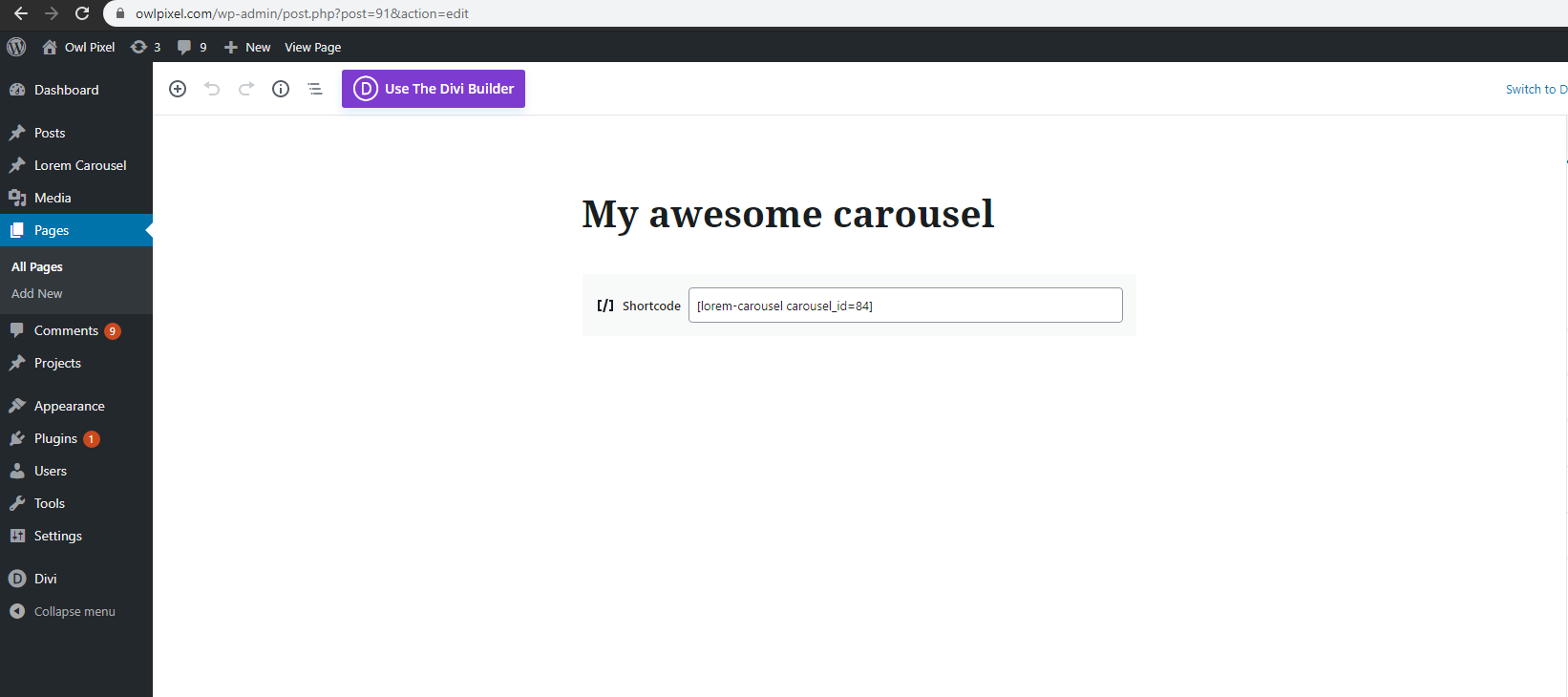Open the Content structure info icon
Screen dimensions: 1568x697
(x=281, y=89)
